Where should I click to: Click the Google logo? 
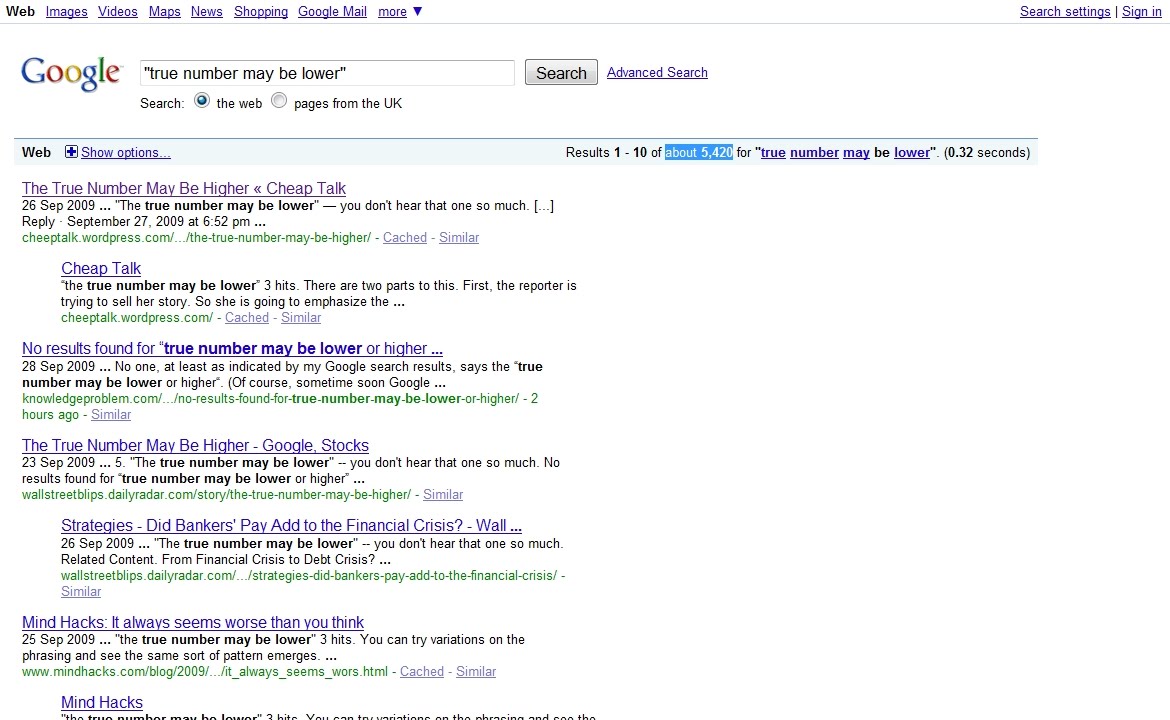tap(71, 73)
